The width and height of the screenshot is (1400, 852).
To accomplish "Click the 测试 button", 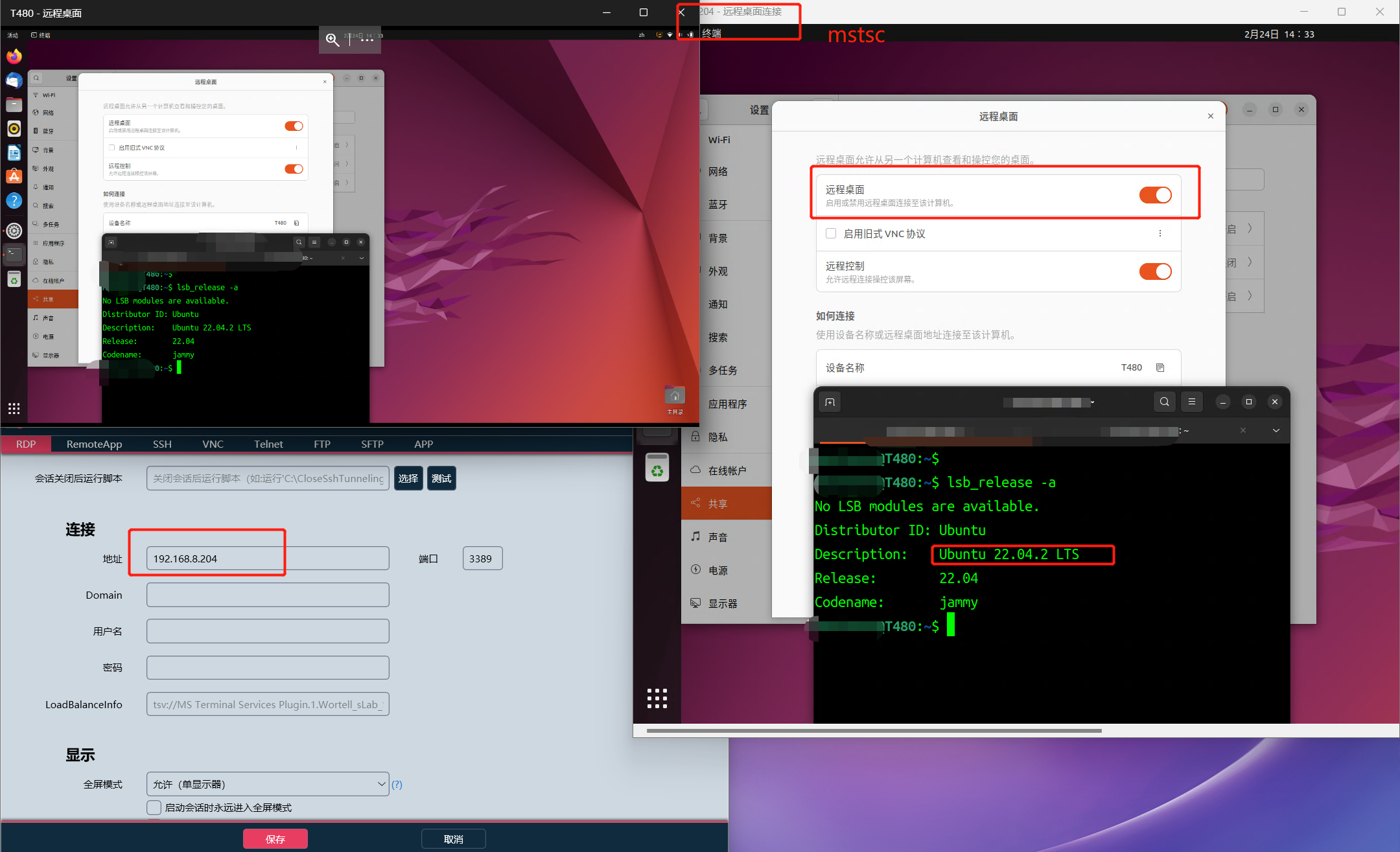I will point(441,478).
